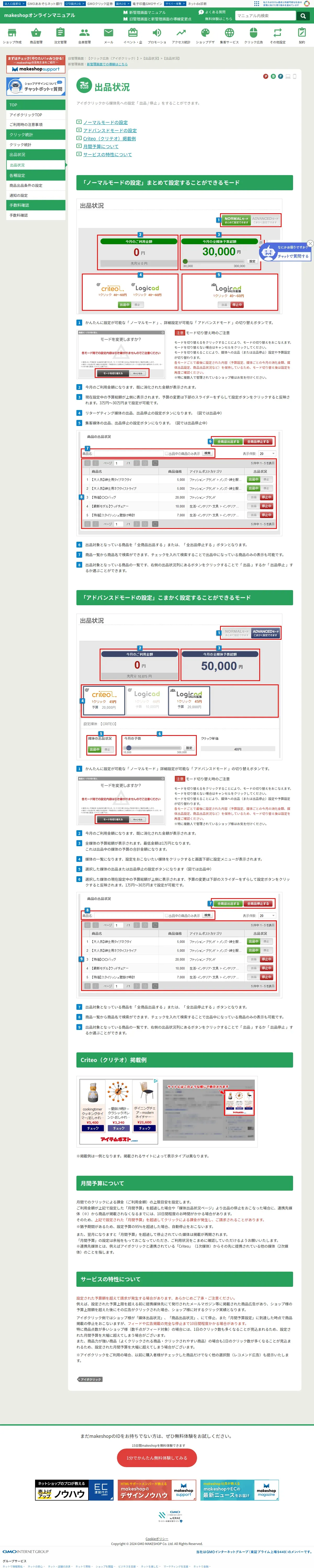Click the makeshop support sidebar banner
314x1568 pixels.
click(x=36, y=65)
